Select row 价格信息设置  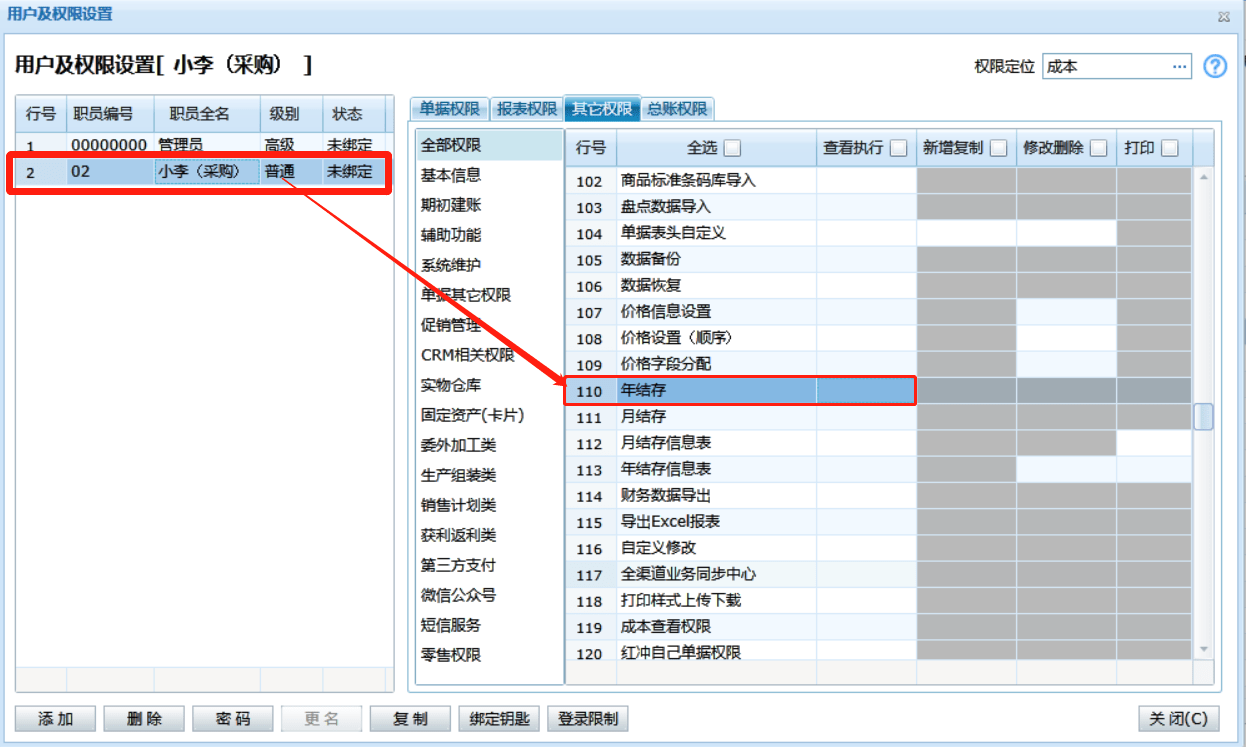(879, 312)
